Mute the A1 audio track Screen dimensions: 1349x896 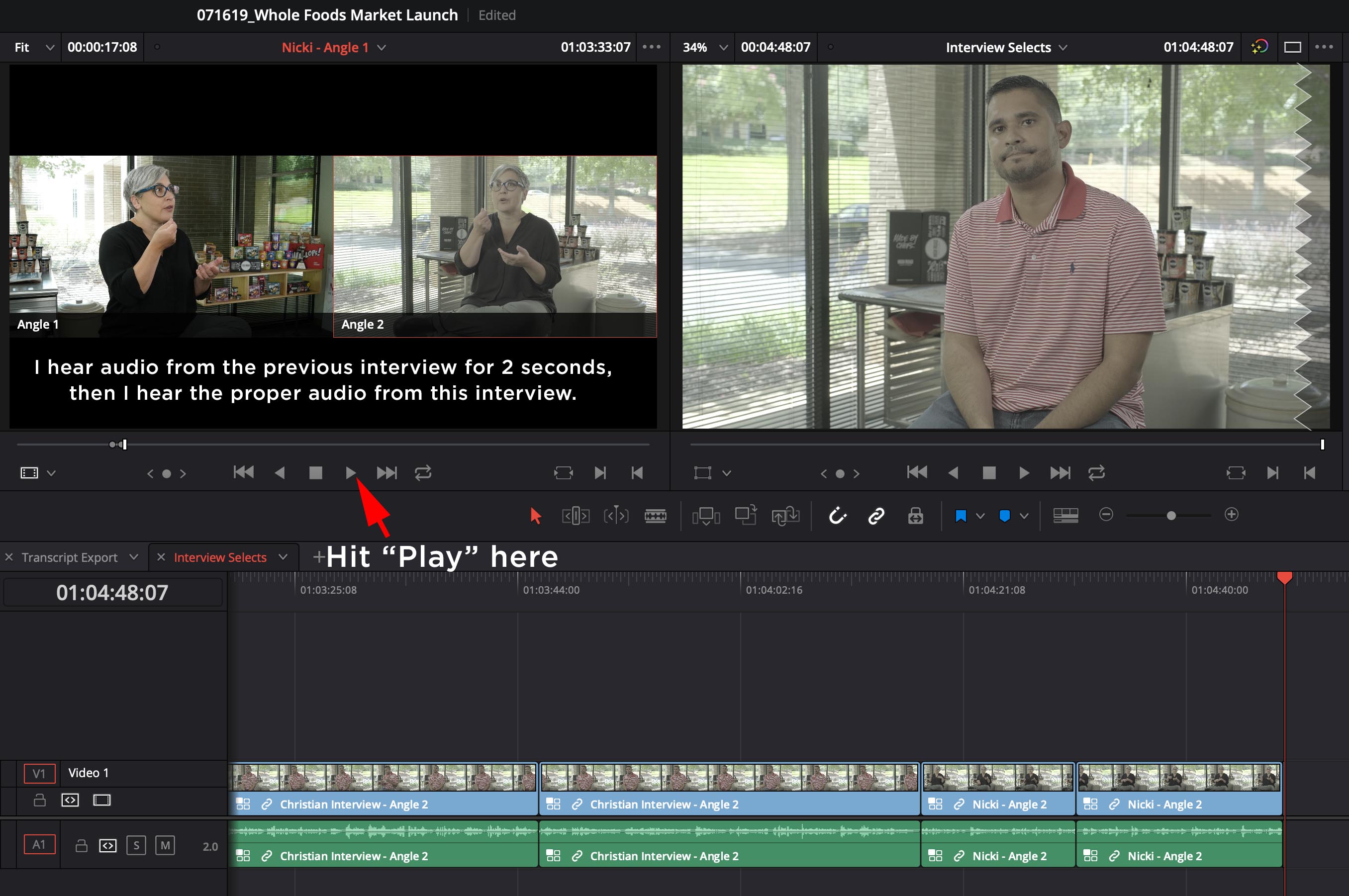click(165, 846)
